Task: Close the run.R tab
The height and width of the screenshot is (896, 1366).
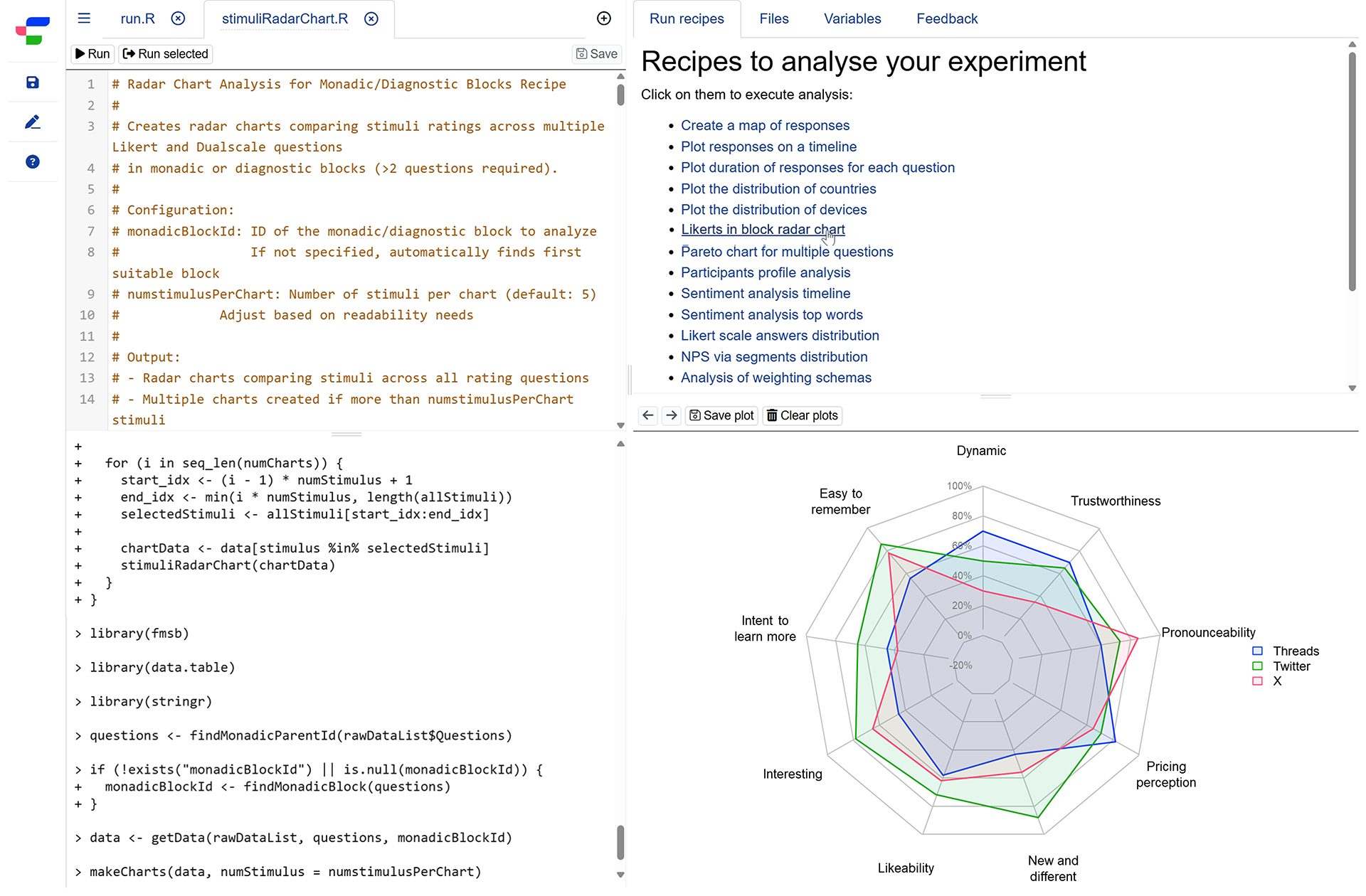Action: coord(178,18)
